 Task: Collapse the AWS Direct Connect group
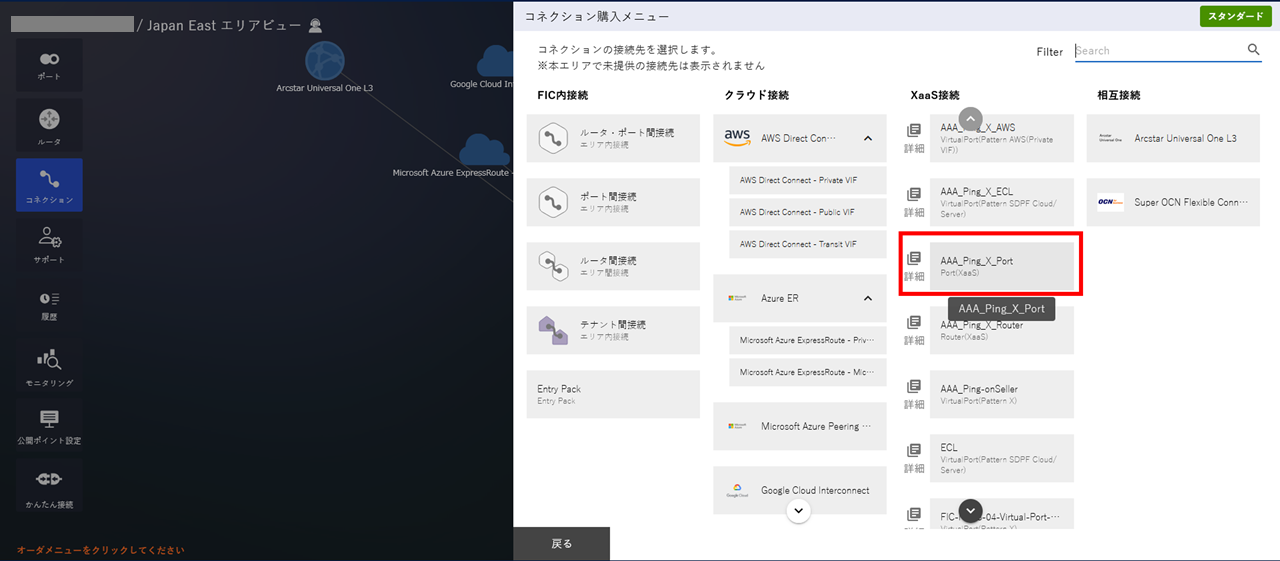point(867,138)
